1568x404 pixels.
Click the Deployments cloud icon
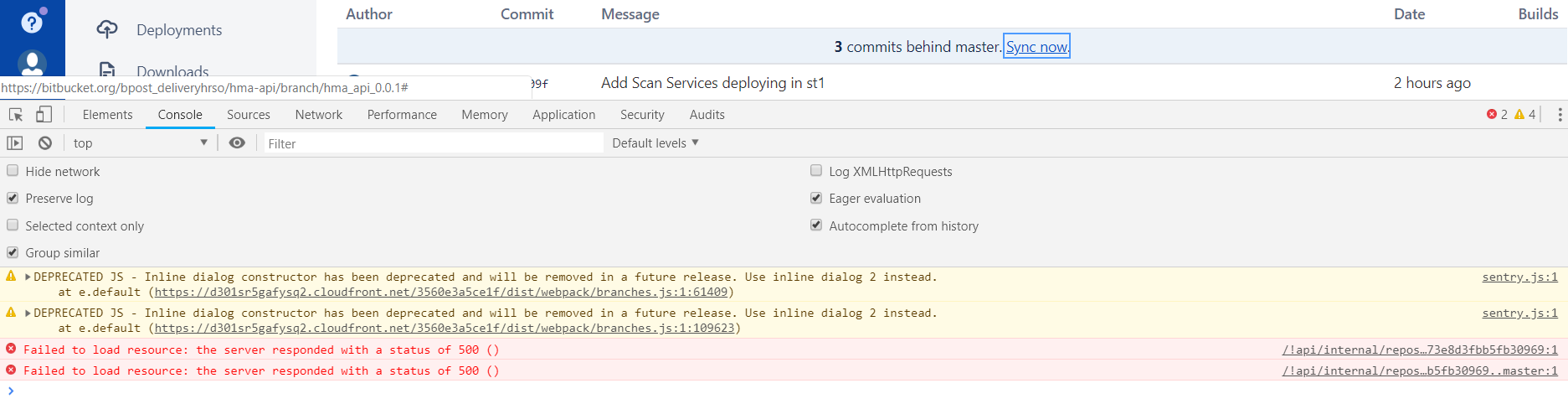pos(107,29)
